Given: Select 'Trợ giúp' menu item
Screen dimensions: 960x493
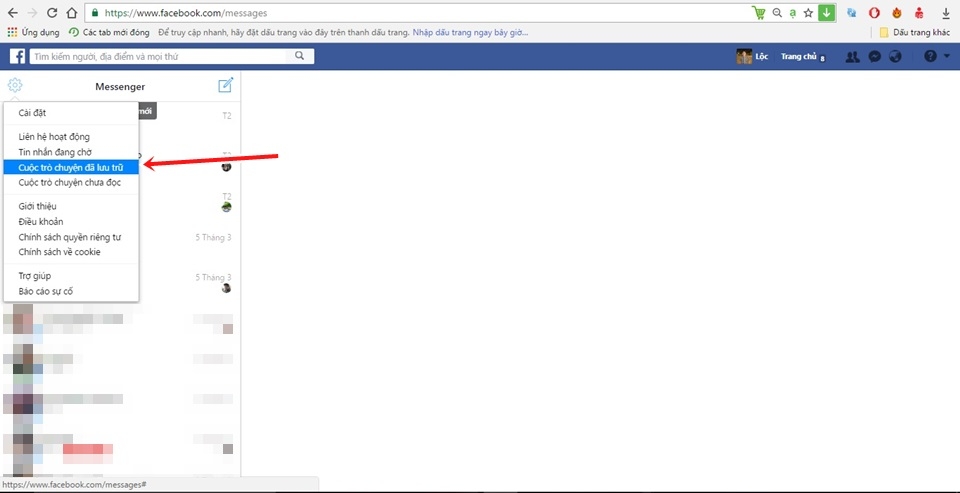Looking at the screenshot, I should coord(71,276).
